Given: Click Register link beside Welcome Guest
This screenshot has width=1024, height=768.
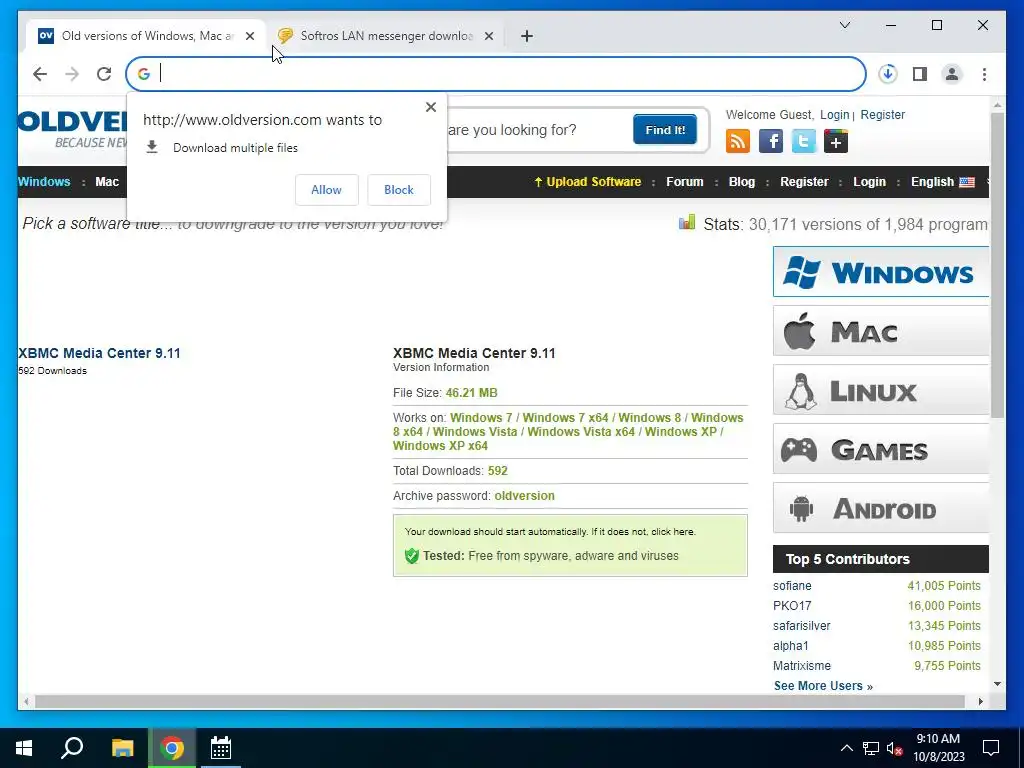Looking at the screenshot, I should tap(882, 115).
